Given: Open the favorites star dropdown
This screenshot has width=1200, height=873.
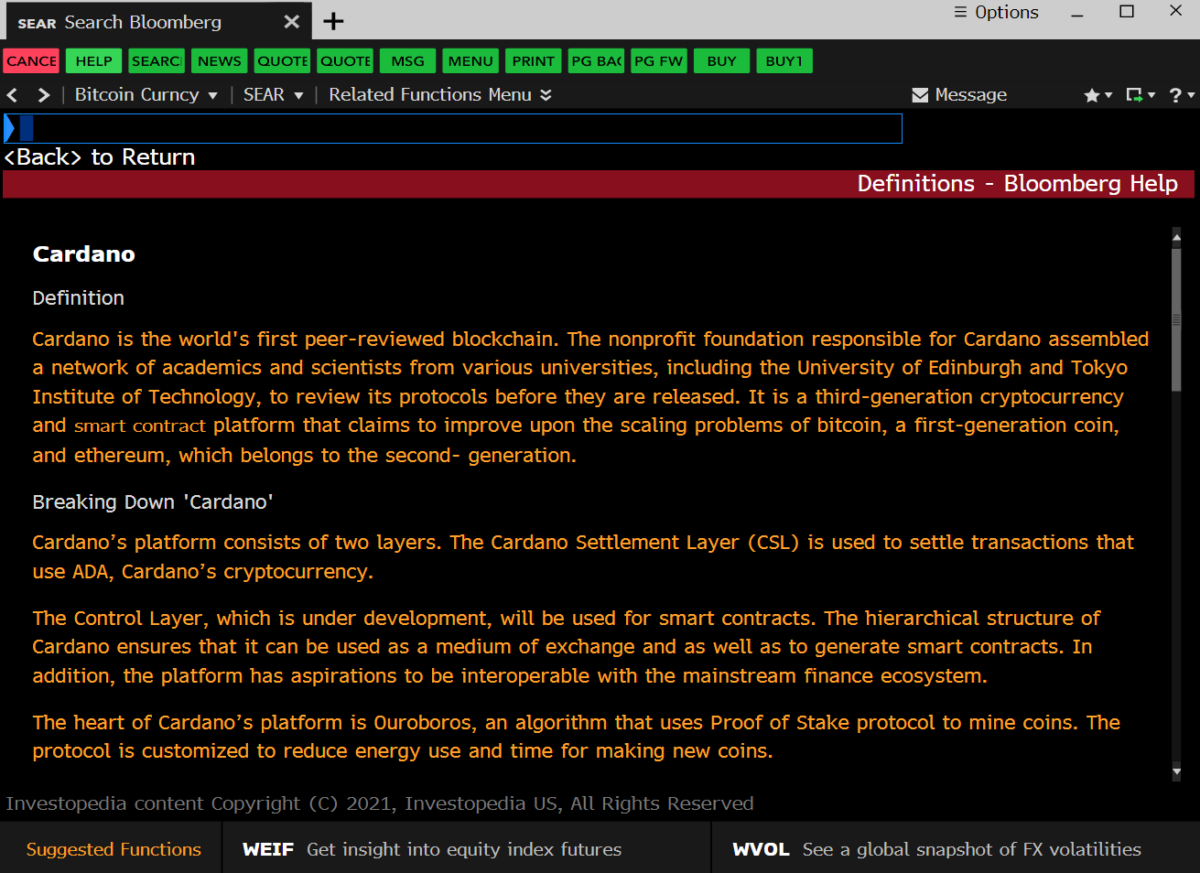Looking at the screenshot, I should pyautogui.click(x=1097, y=95).
